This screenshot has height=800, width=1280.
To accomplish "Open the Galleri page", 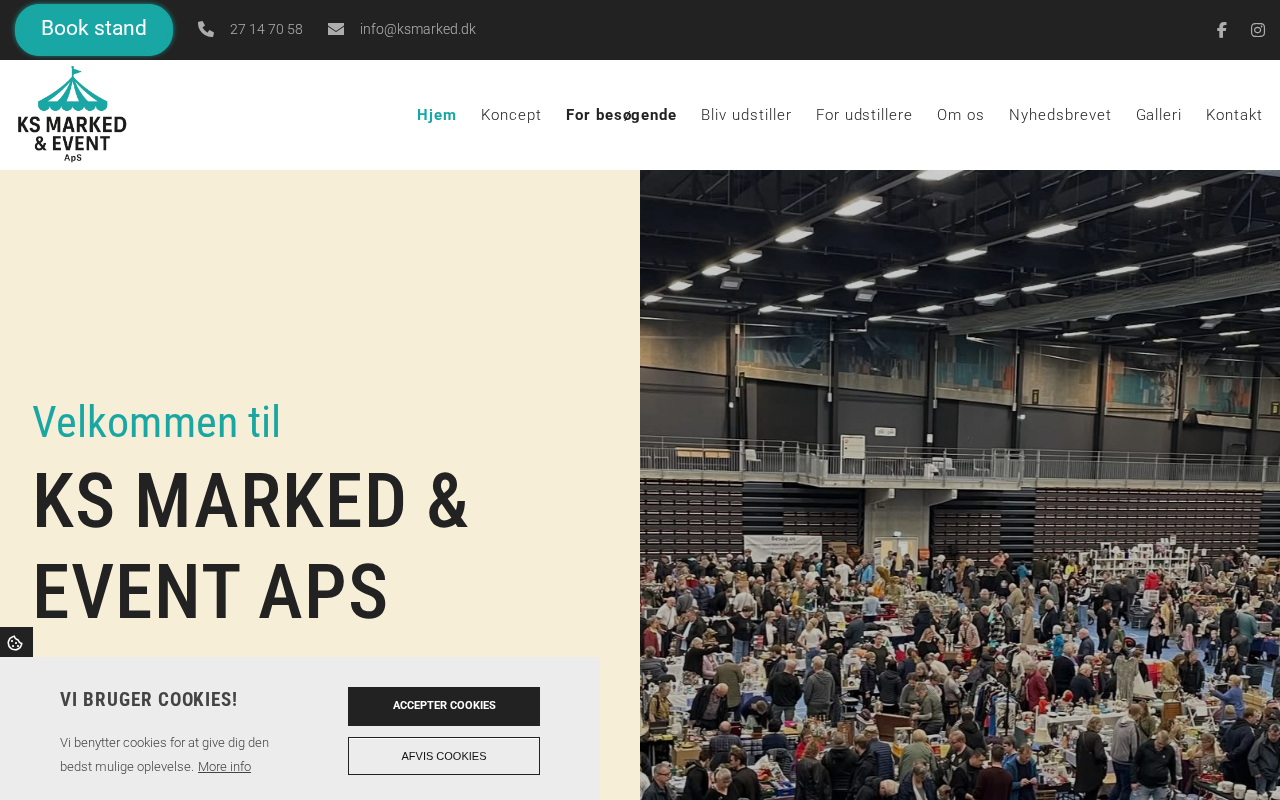I will click(1159, 115).
